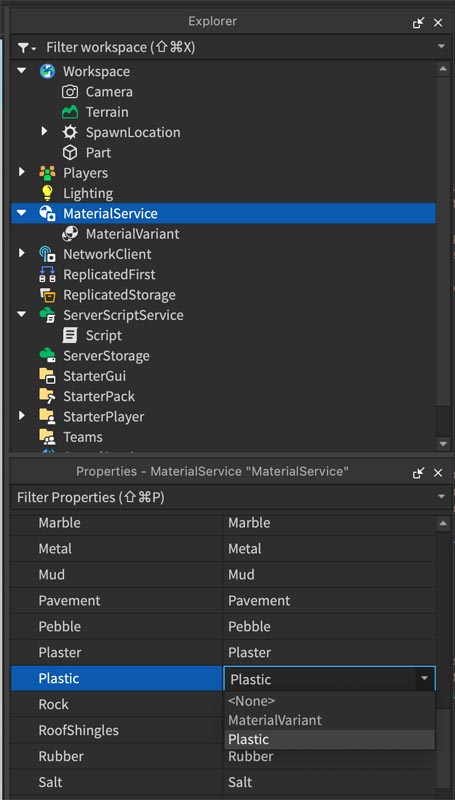Collapse the ServerScriptService node
The width and height of the screenshot is (455, 800).
pos(21,315)
